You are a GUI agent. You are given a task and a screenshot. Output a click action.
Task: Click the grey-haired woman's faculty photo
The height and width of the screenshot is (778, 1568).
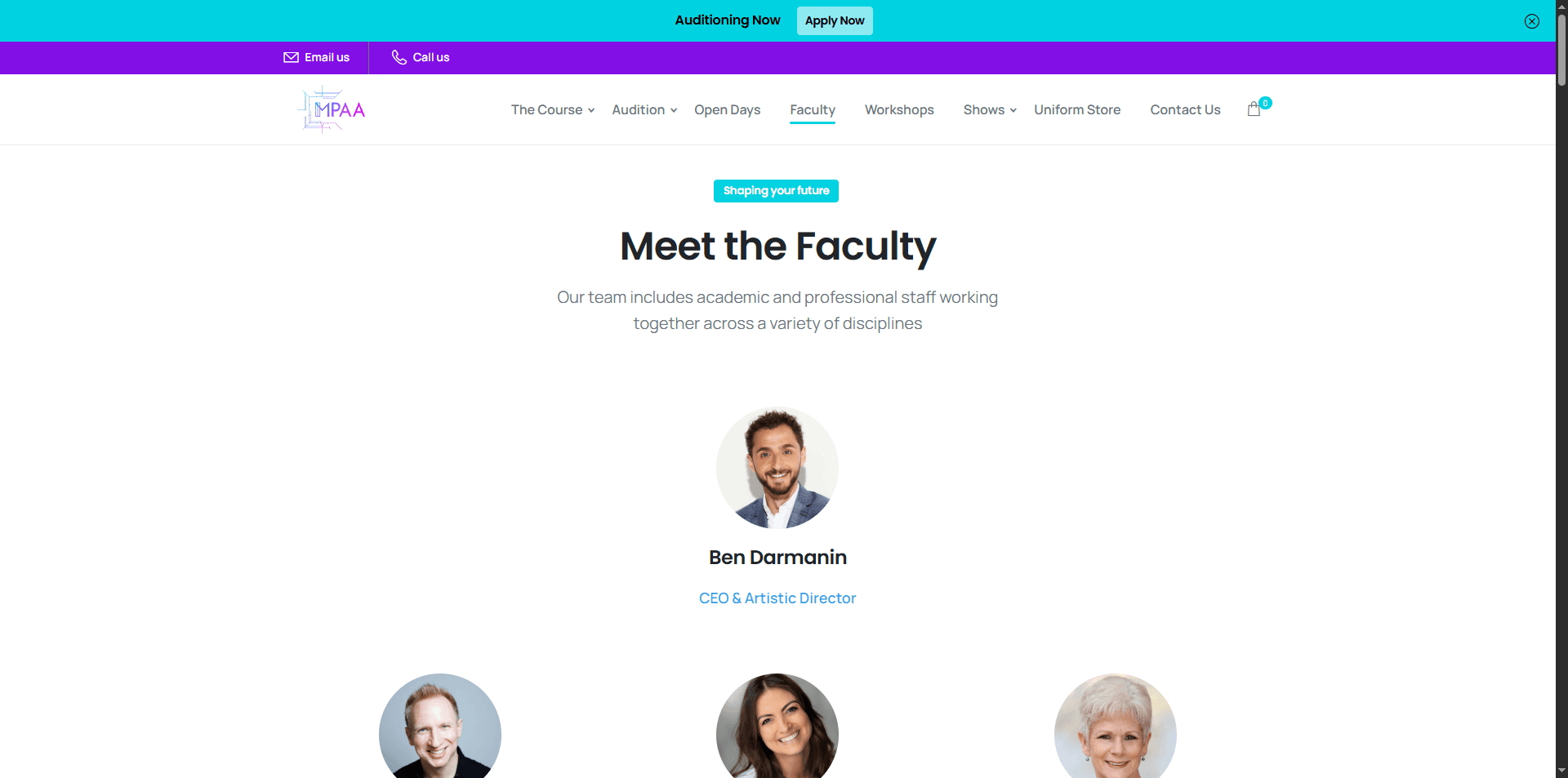(x=1116, y=726)
